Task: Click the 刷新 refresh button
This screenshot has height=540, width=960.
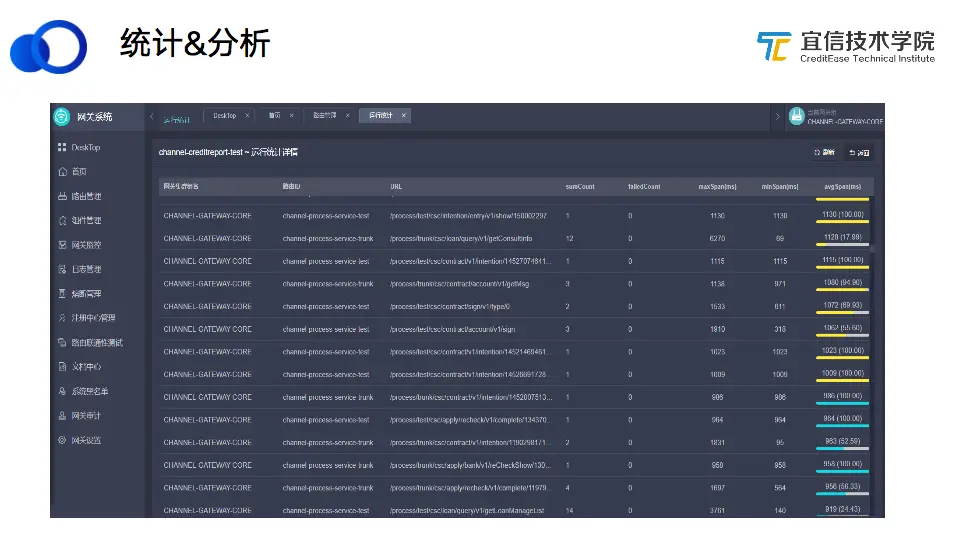Action: coord(824,152)
